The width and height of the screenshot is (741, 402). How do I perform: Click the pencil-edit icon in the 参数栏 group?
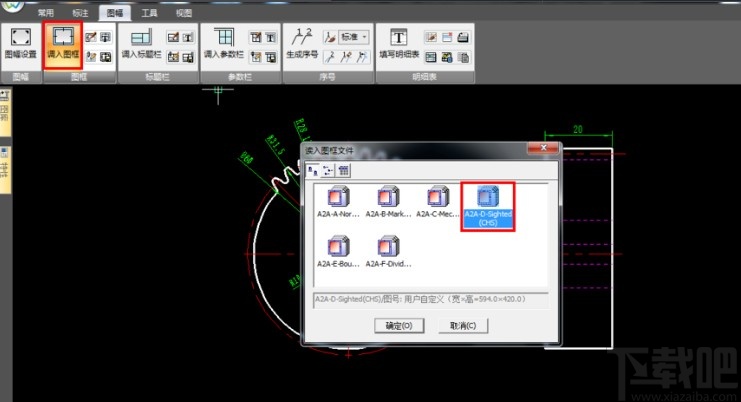[x=256, y=37]
